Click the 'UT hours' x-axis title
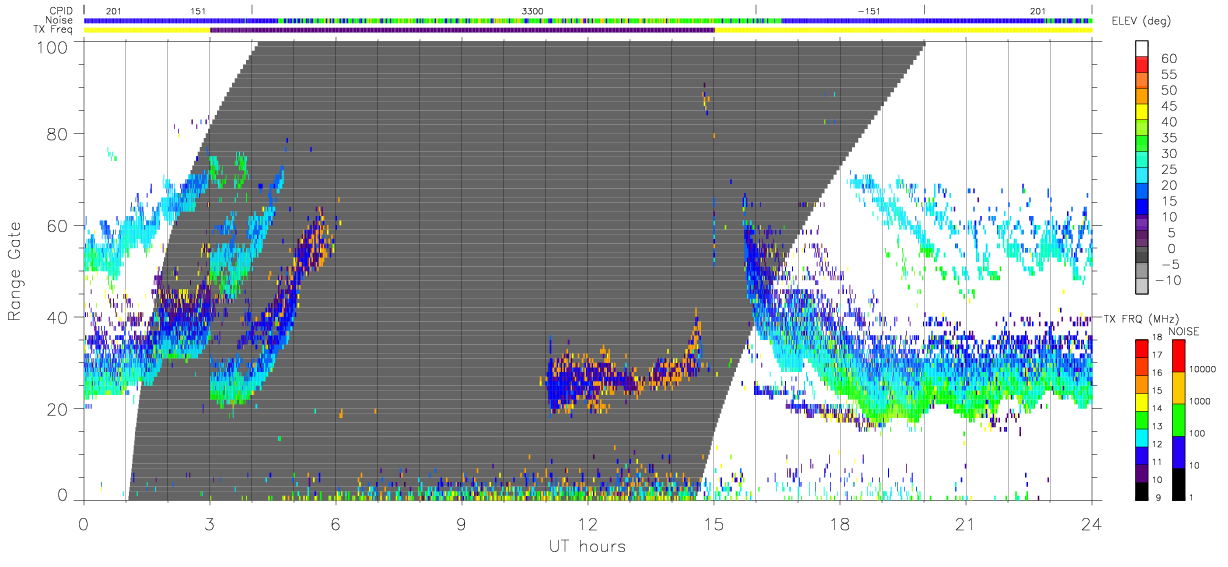 (586, 546)
